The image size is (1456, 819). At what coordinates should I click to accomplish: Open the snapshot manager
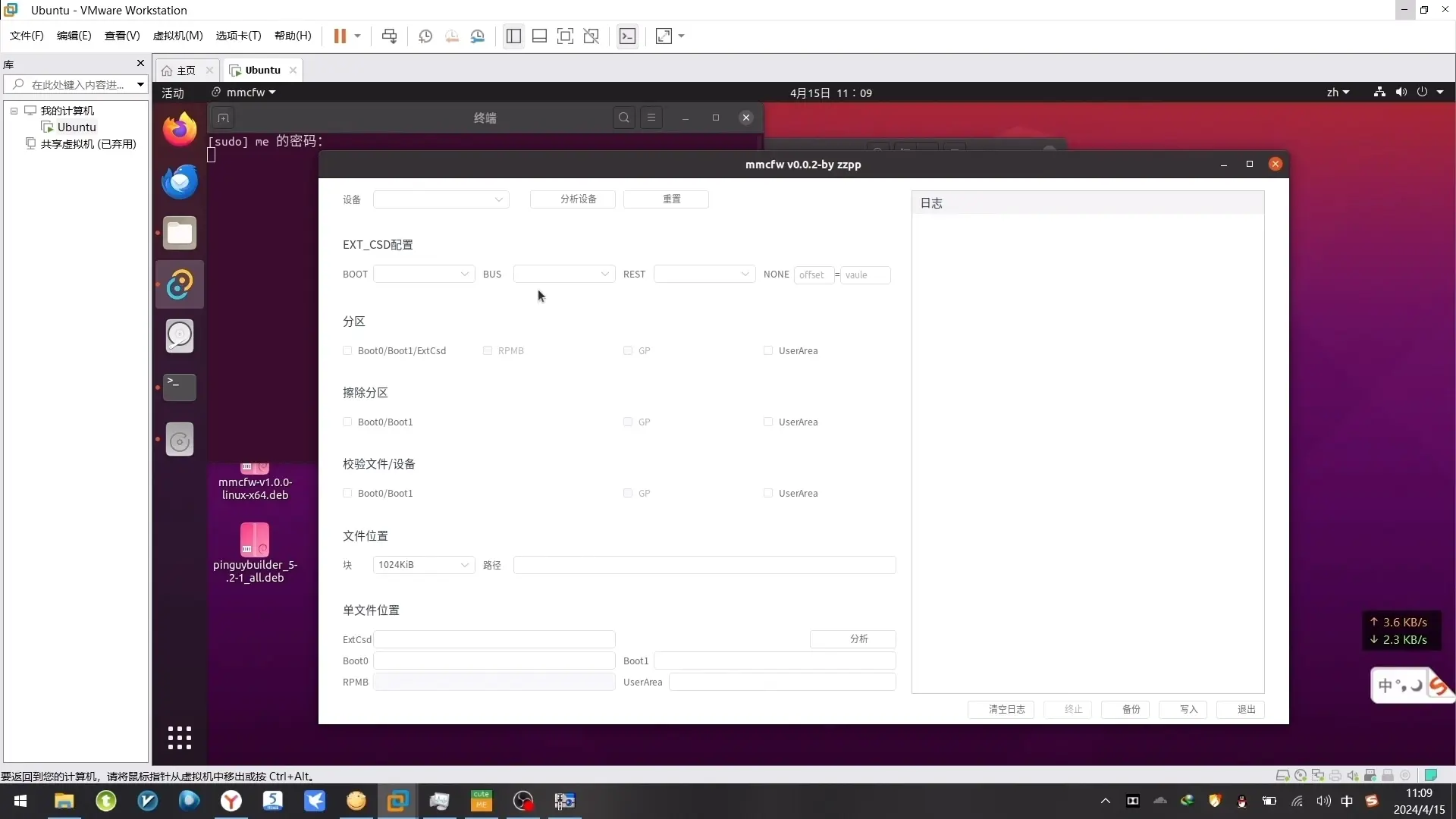[x=478, y=36]
